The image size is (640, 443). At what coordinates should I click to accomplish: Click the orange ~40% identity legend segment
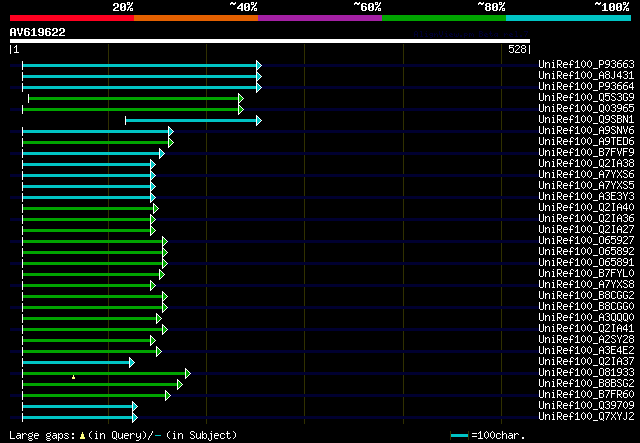coord(196,18)
